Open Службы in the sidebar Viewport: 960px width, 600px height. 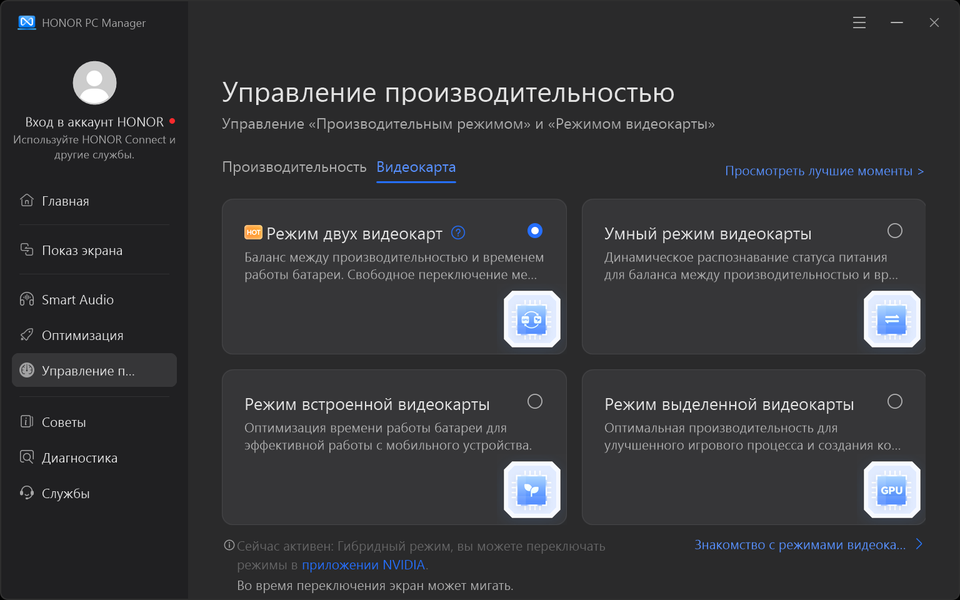pos(94,493)
